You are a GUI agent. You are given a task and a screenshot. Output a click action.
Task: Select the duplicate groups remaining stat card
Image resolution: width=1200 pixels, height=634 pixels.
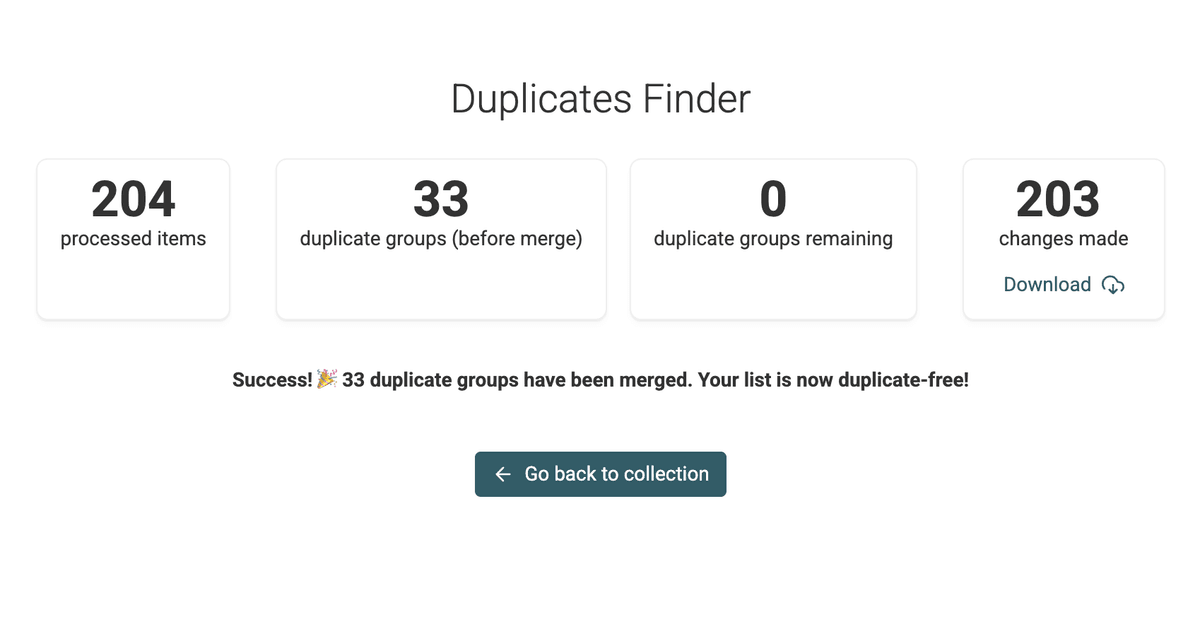tap(773, 240)
